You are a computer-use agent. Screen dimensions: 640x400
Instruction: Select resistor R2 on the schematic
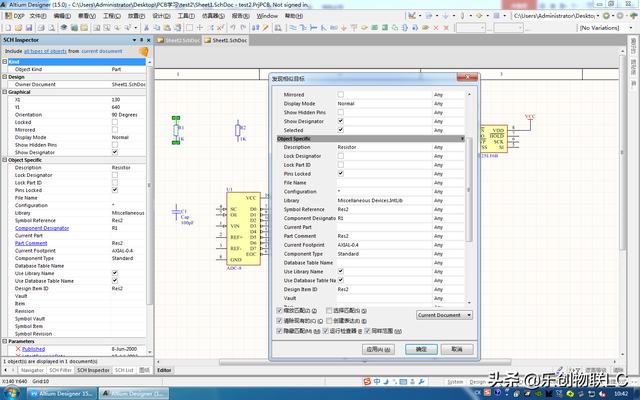tap(238, 131)
